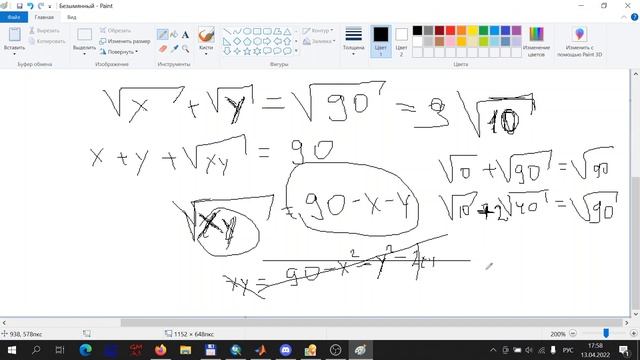Open the File (Файл) menu
This screenshot has width=640, height=360.
(13, 17)
